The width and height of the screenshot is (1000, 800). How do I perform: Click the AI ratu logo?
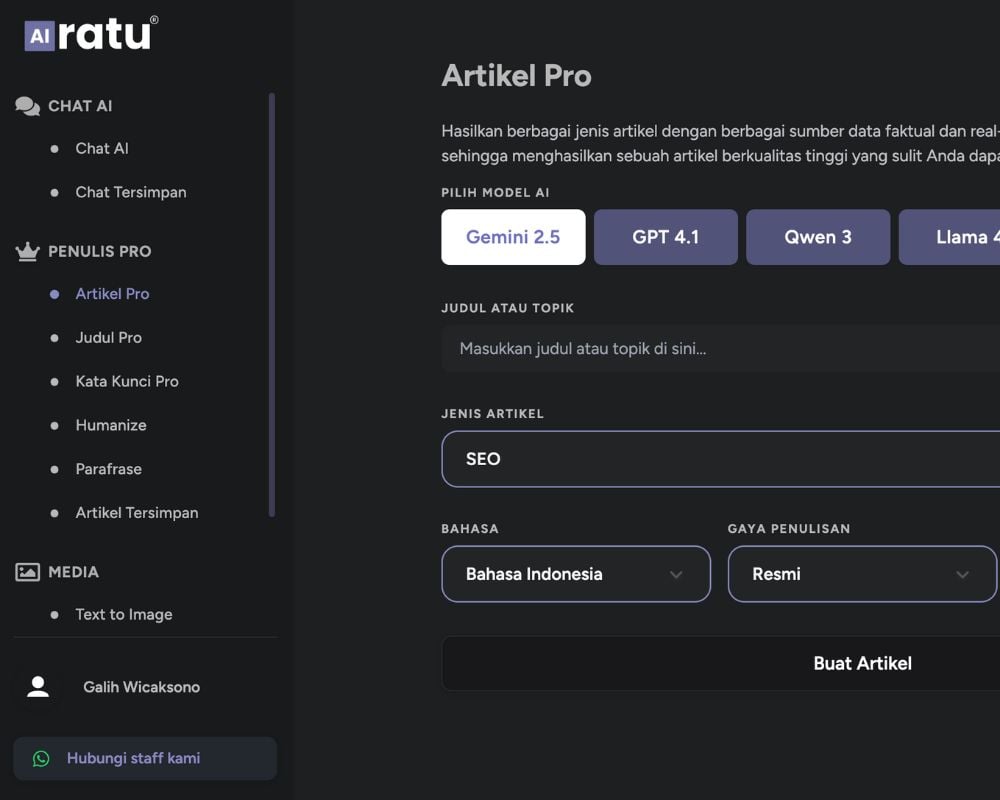click(x=91, y=33)
